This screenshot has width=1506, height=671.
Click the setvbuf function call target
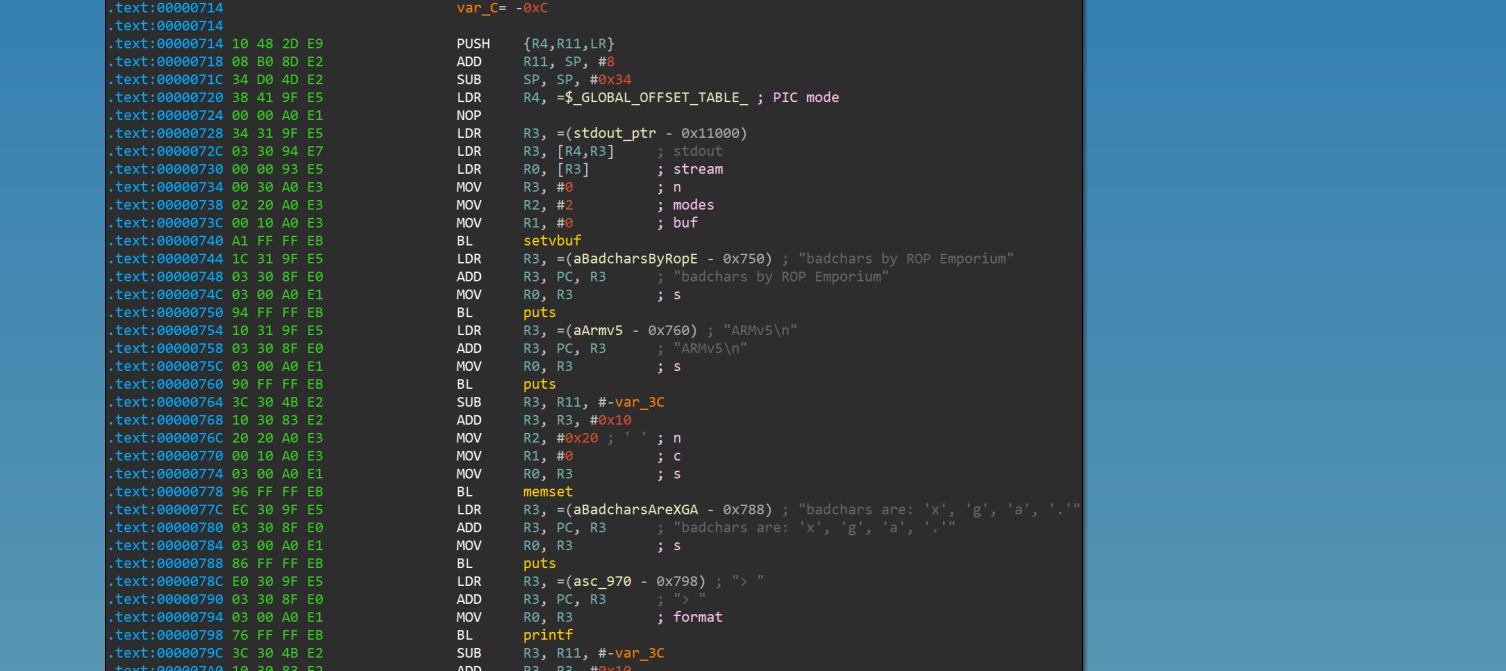click(551, 241)
